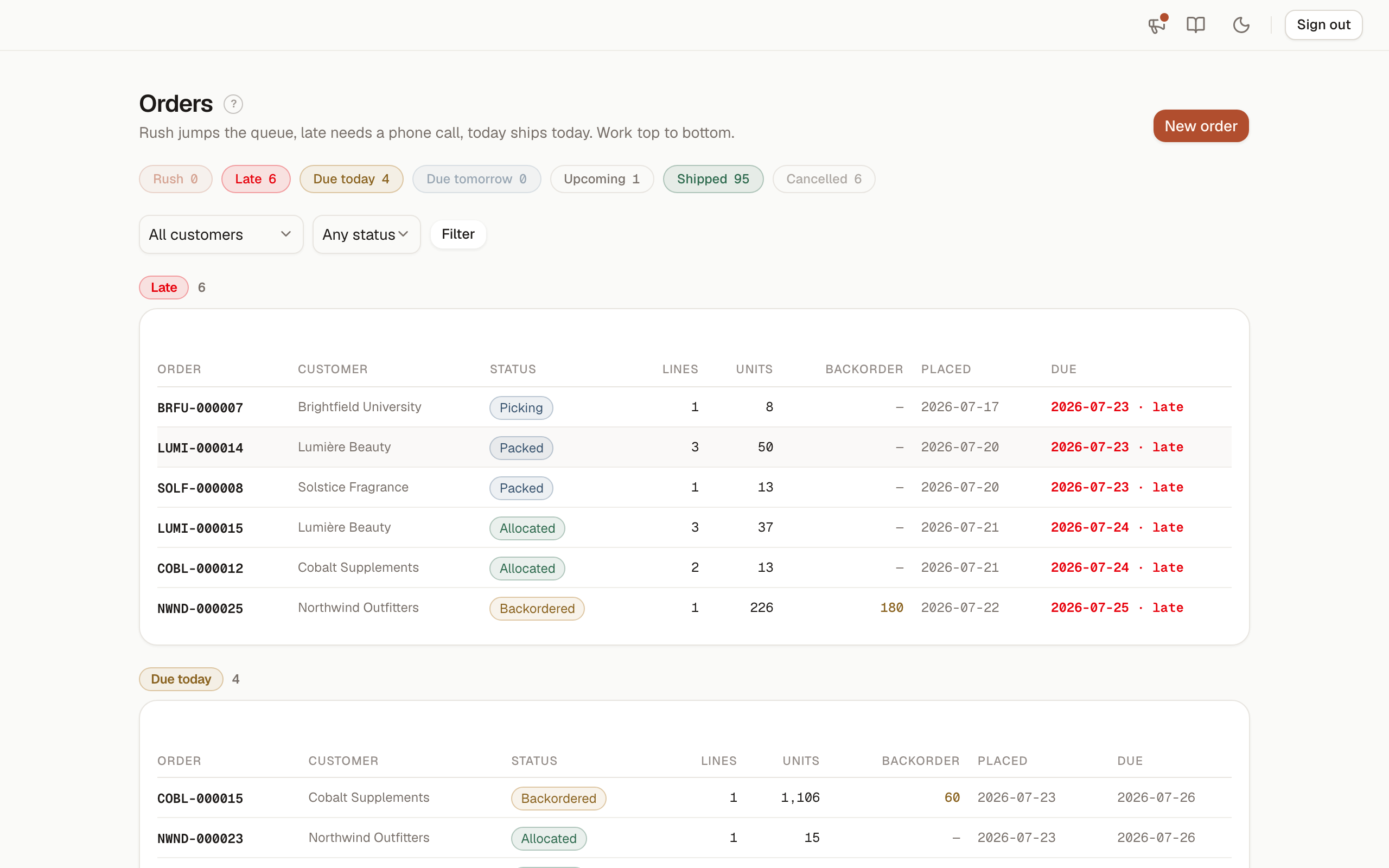The height and width of the screenshot is (868, 1389).
Task: Click the Backordered badge on NWND-000025
Action: (537, 609)
